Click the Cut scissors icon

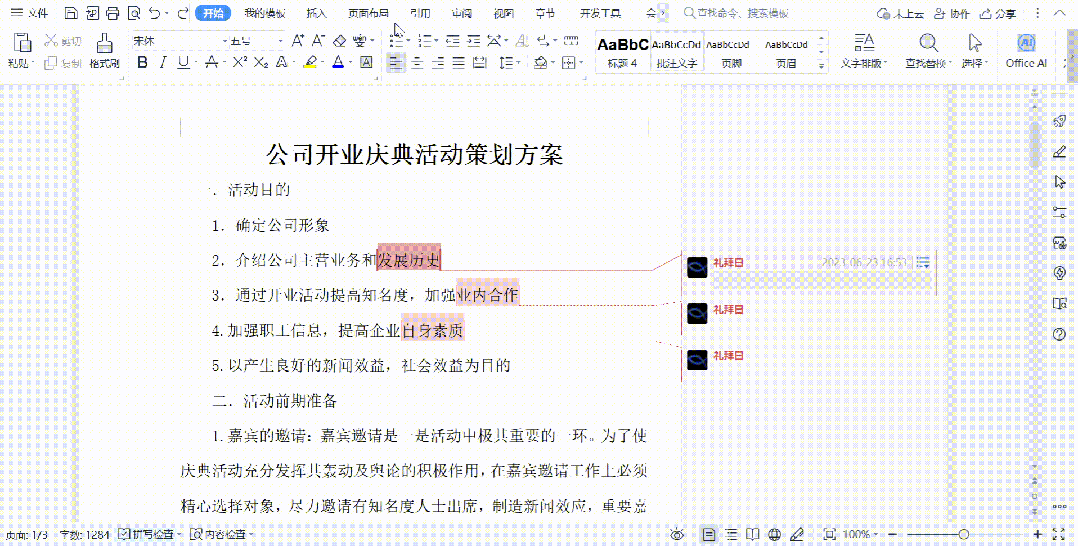pyautogui.click(x=52, y=41)
